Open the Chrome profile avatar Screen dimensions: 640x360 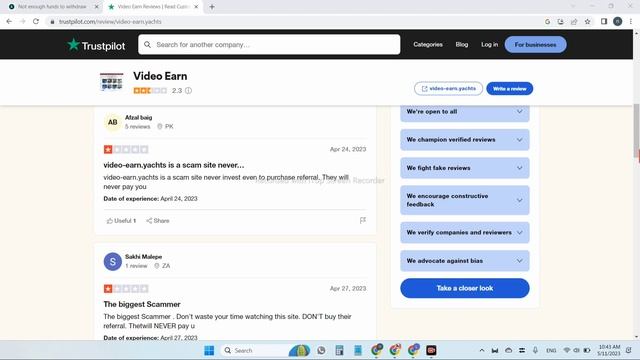[618, 22]
